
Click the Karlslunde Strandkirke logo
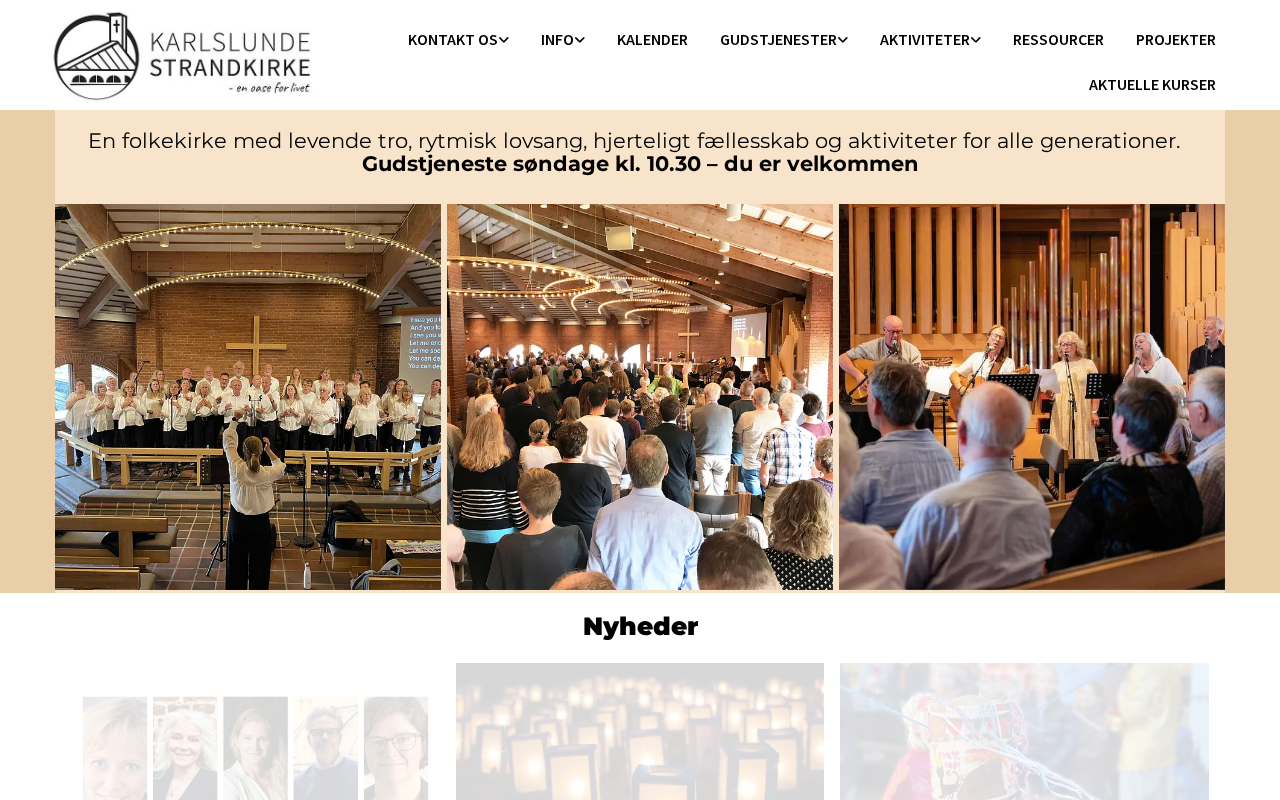pyautogui.click(x=182, y=56)
